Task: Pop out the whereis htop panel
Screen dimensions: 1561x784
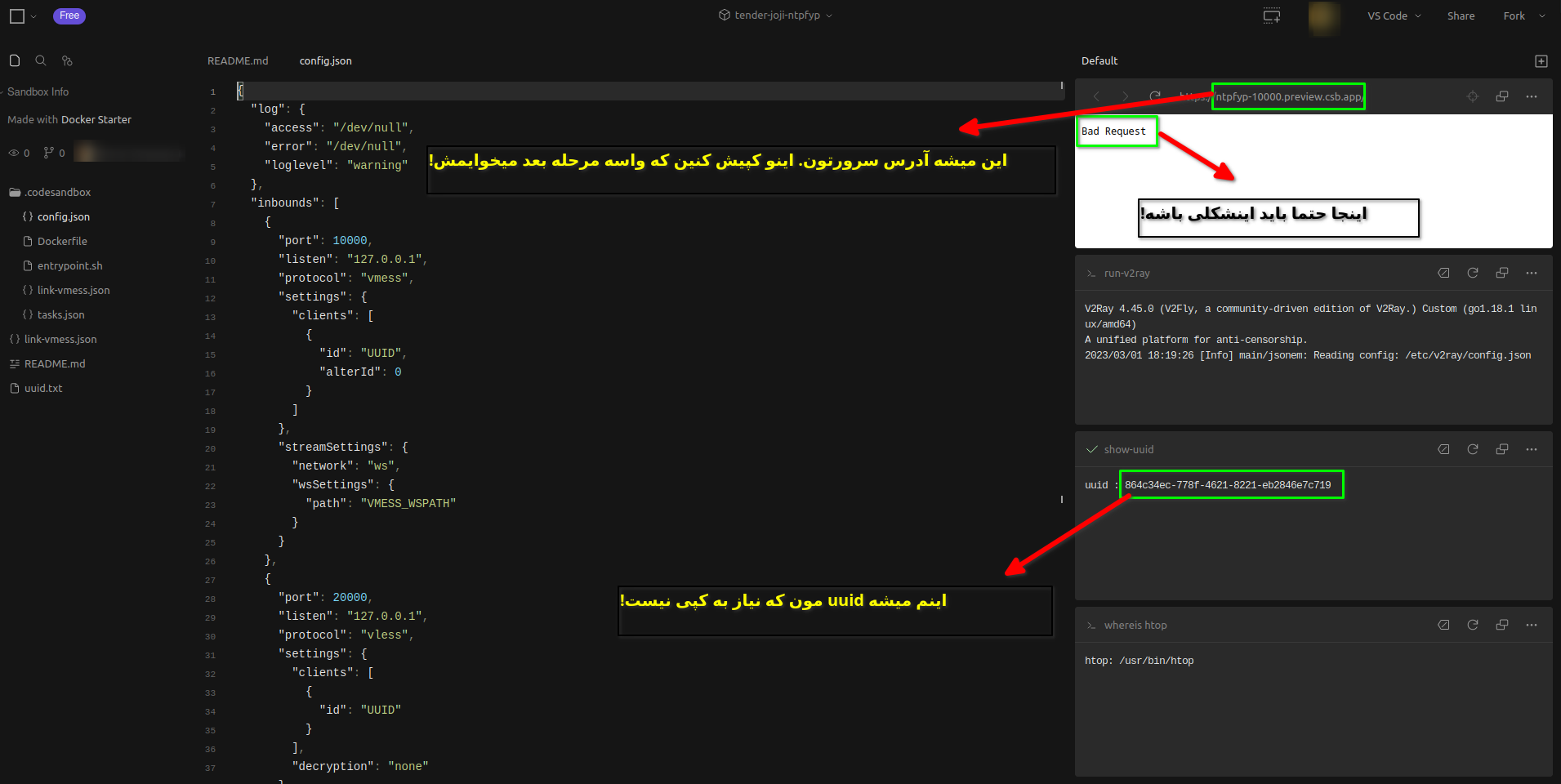Action: [x=1502, y=625]
